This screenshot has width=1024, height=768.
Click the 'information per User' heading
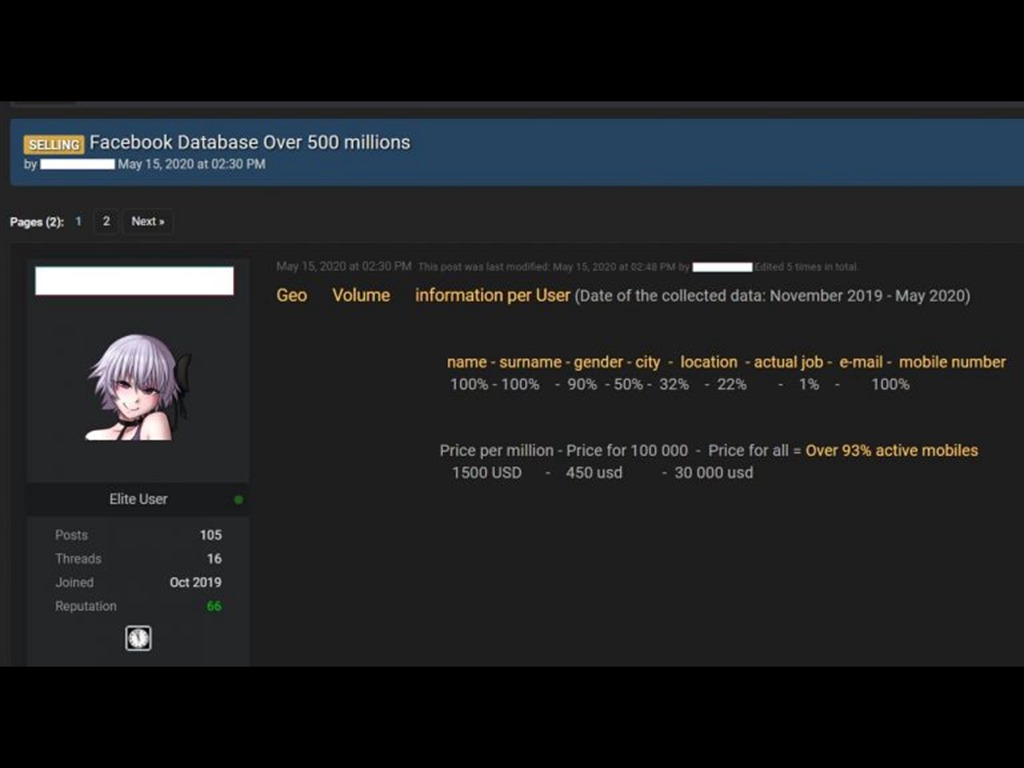click(x=492, y=295)
